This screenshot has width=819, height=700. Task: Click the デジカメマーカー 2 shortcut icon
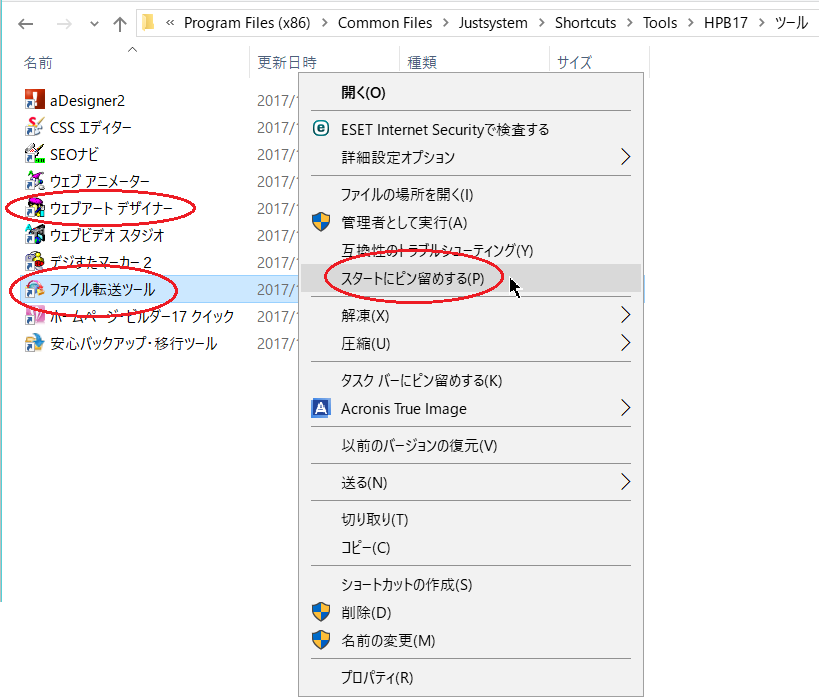34,262
